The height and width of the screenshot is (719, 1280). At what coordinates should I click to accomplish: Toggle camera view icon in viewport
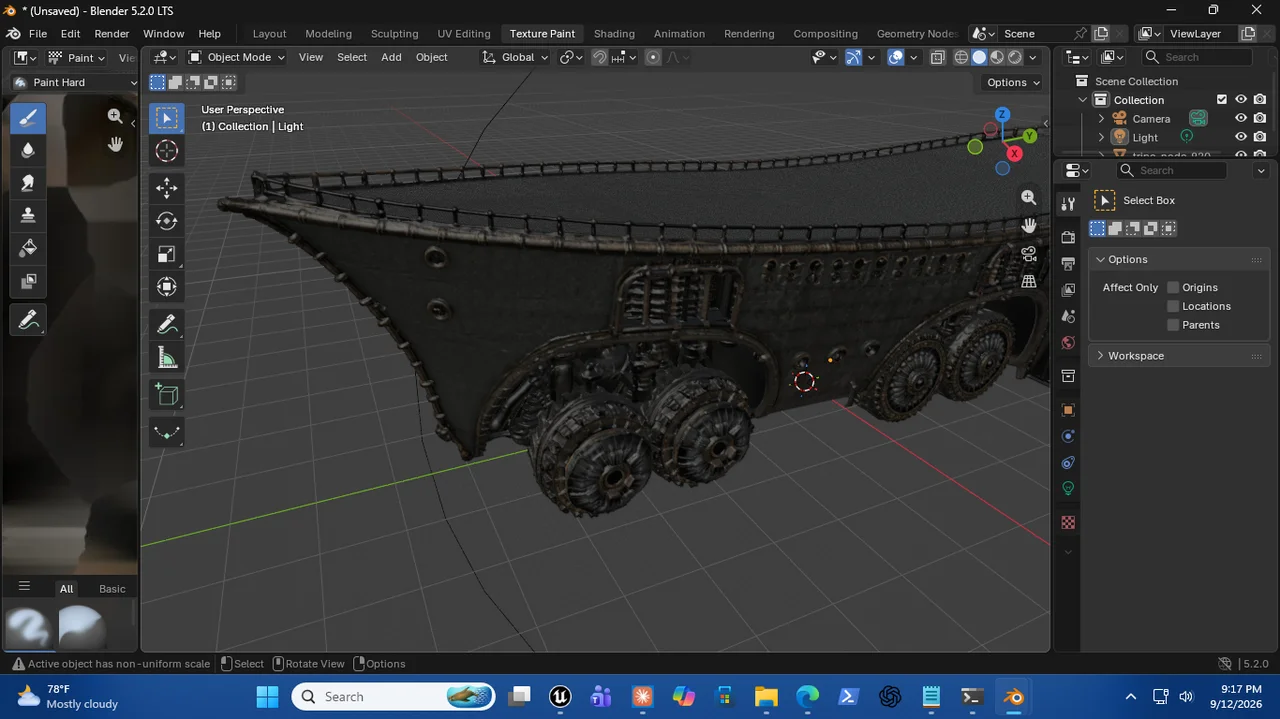(1029, 254)
